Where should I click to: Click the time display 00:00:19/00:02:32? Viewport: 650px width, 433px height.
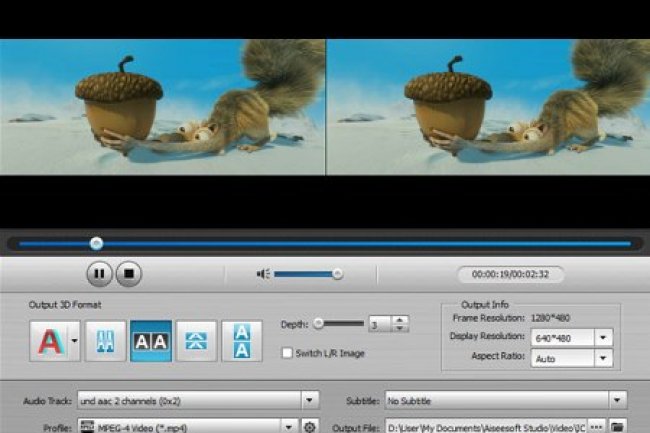point(510,274)
